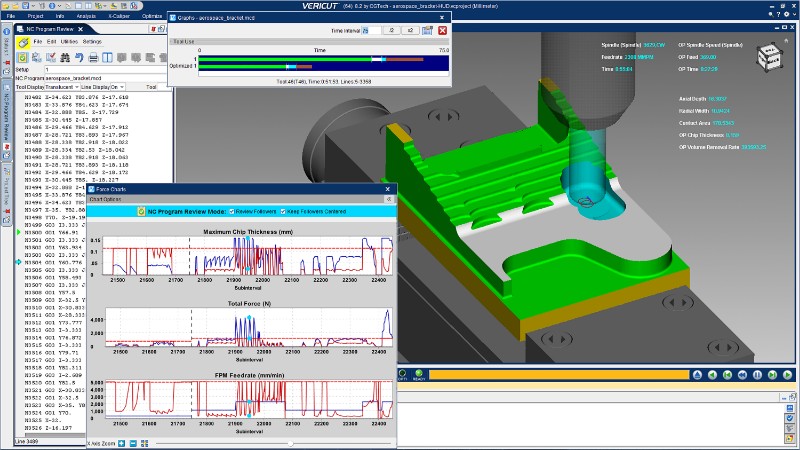Open the Info menu
The width and height of the screenshot is (800, 450).
60,16
